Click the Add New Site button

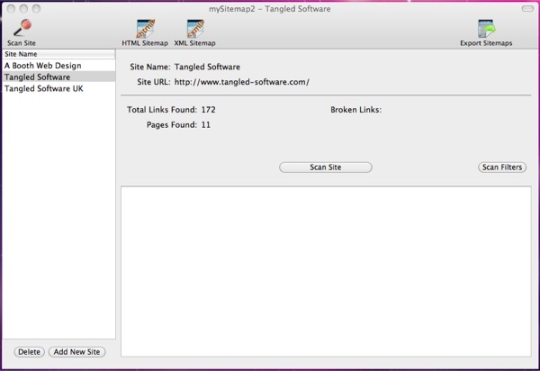tap(77, 352)
